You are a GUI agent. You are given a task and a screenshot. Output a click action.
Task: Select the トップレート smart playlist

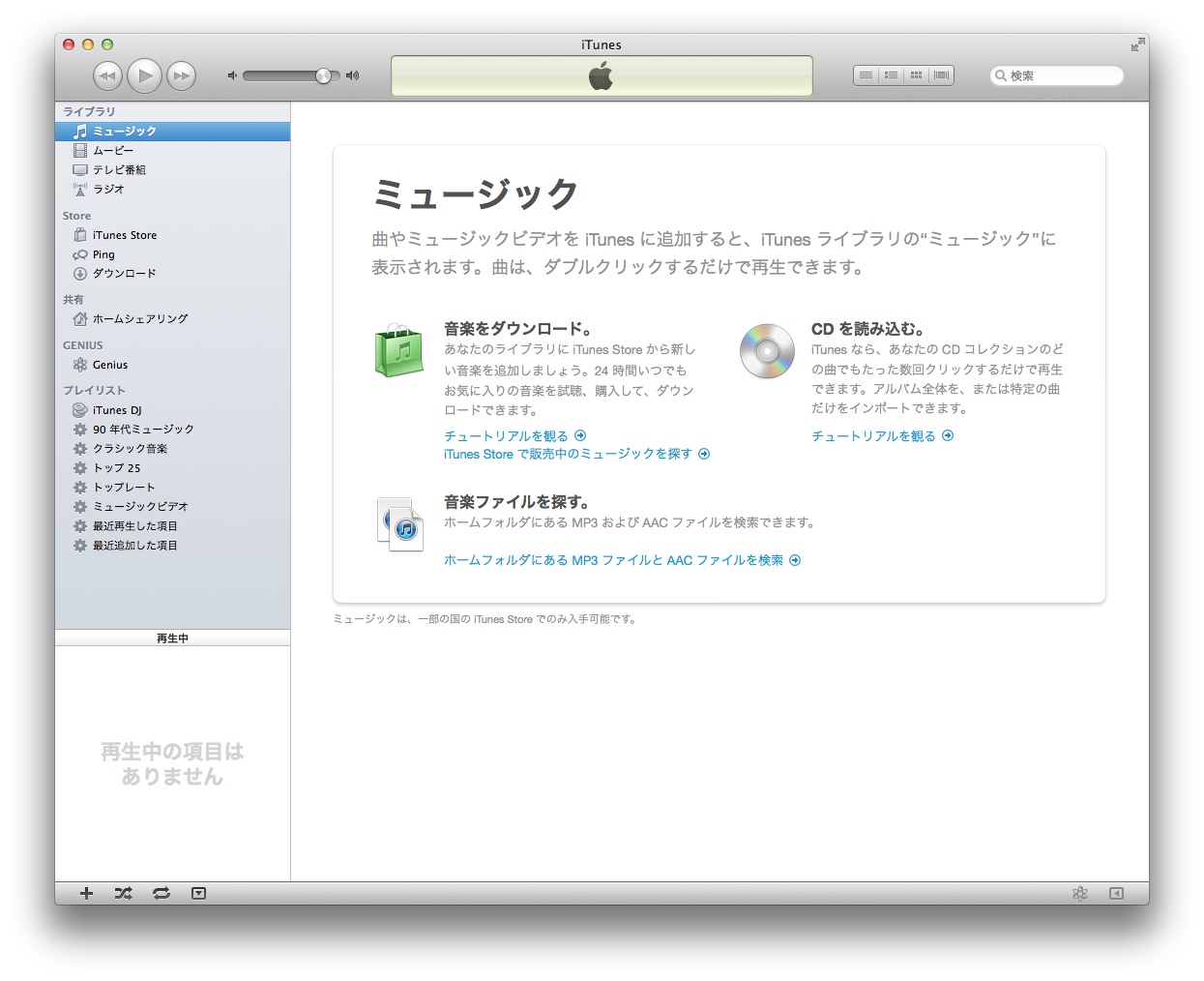point(172,488)
